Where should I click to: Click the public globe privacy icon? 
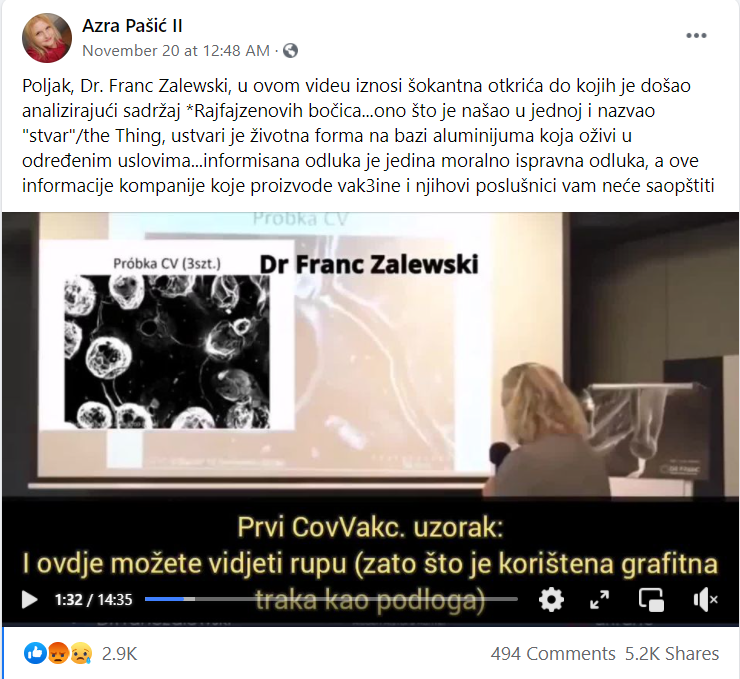pyautogui.click(x=290, y=50)
